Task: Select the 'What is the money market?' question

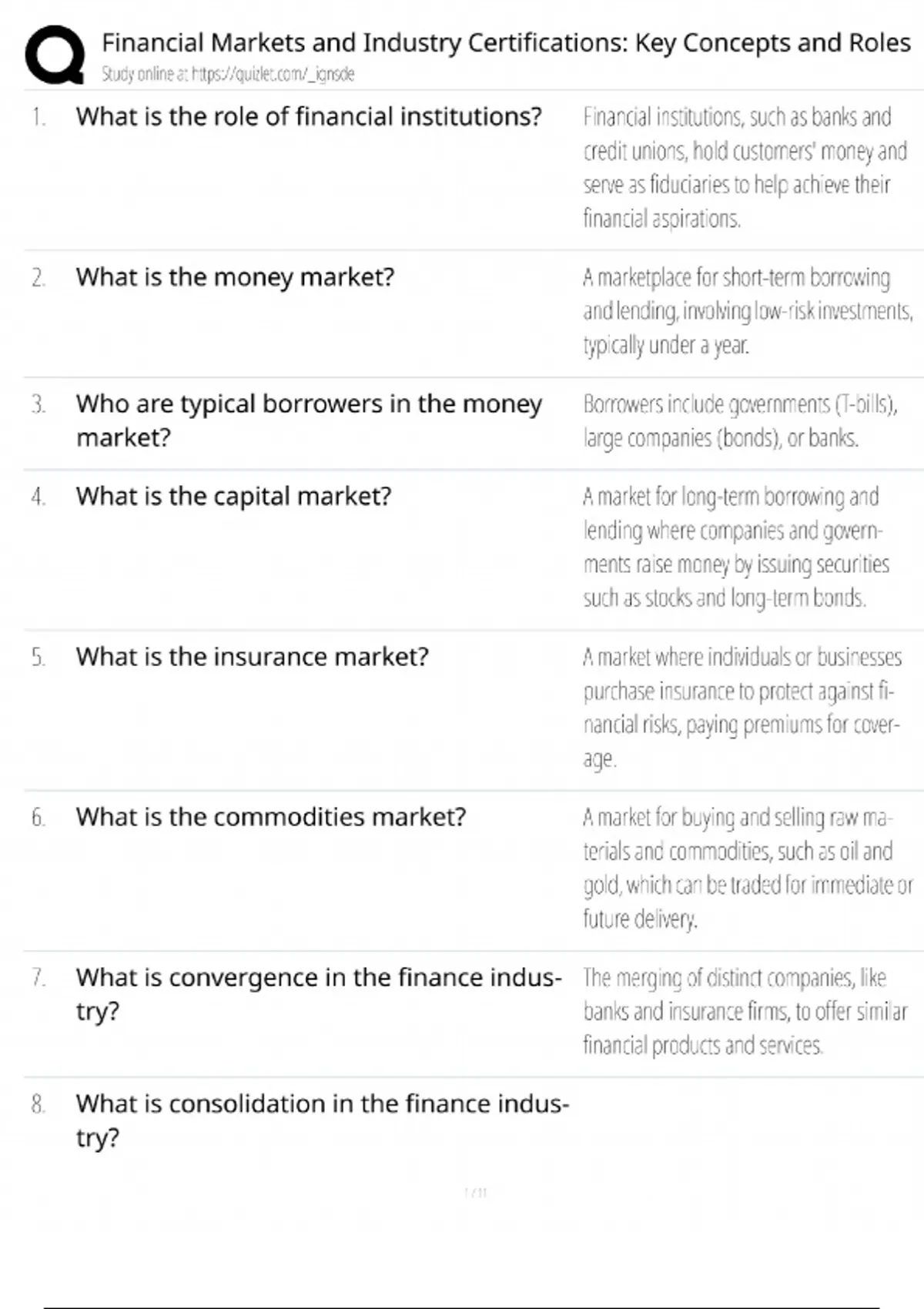Action: point(235,277)
